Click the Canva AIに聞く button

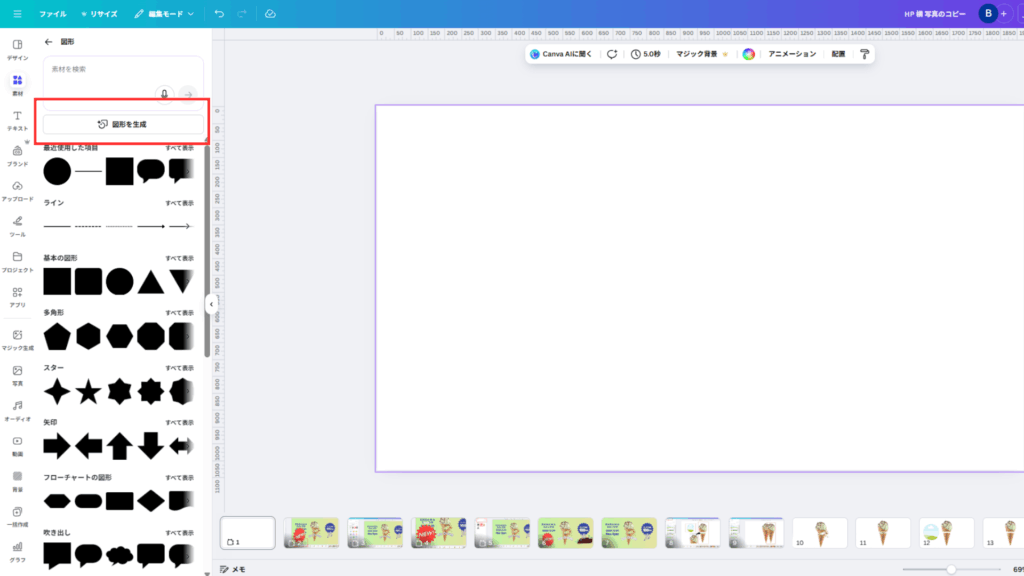pyautogui.click(x=563, y=54)
